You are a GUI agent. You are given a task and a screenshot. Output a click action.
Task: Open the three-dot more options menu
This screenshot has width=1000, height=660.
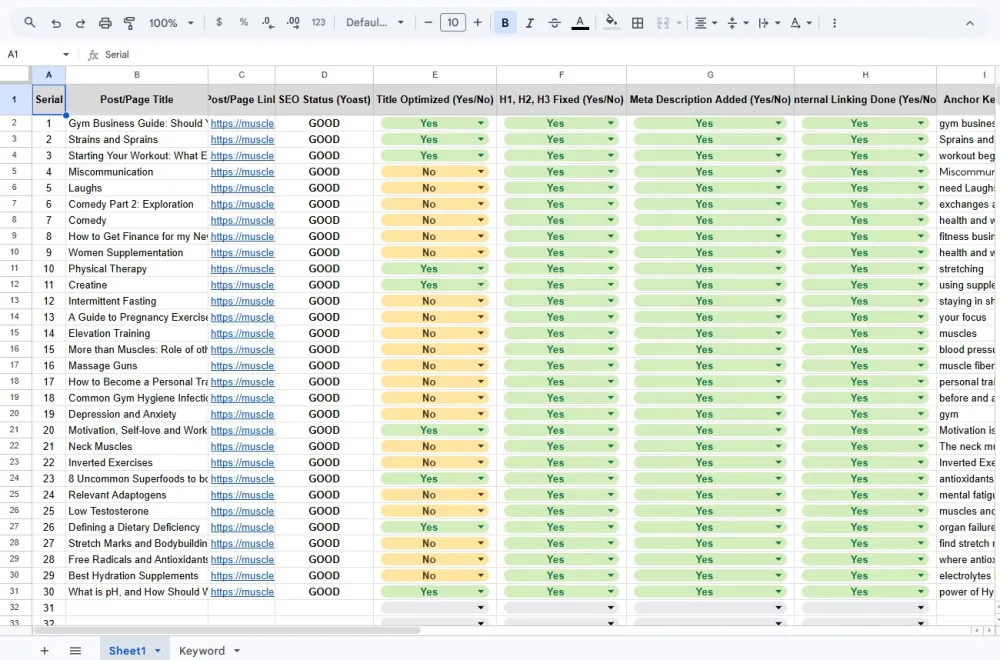[x=834, y=23]
